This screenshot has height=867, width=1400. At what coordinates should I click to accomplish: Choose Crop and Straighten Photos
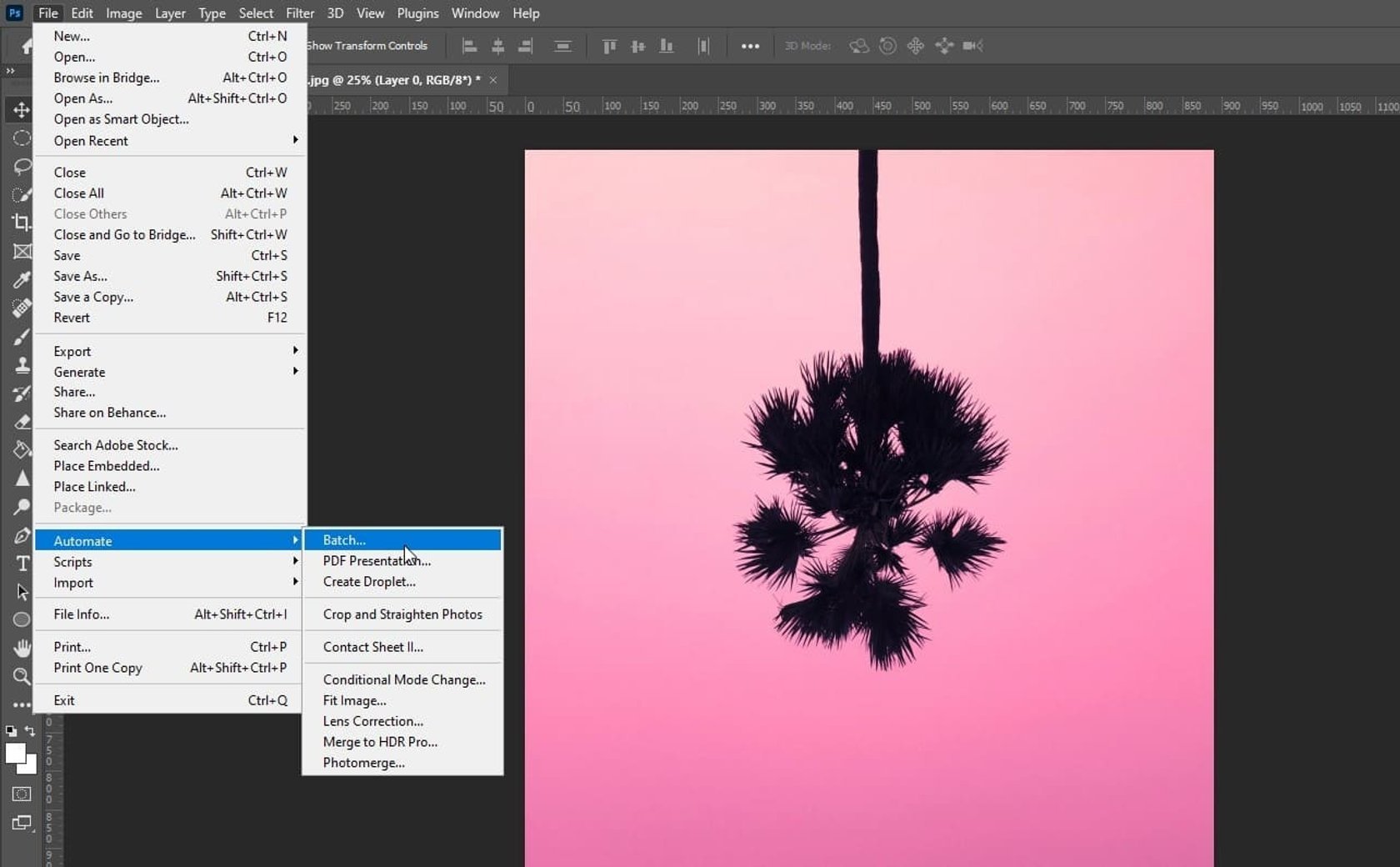(x=402, y=614)
